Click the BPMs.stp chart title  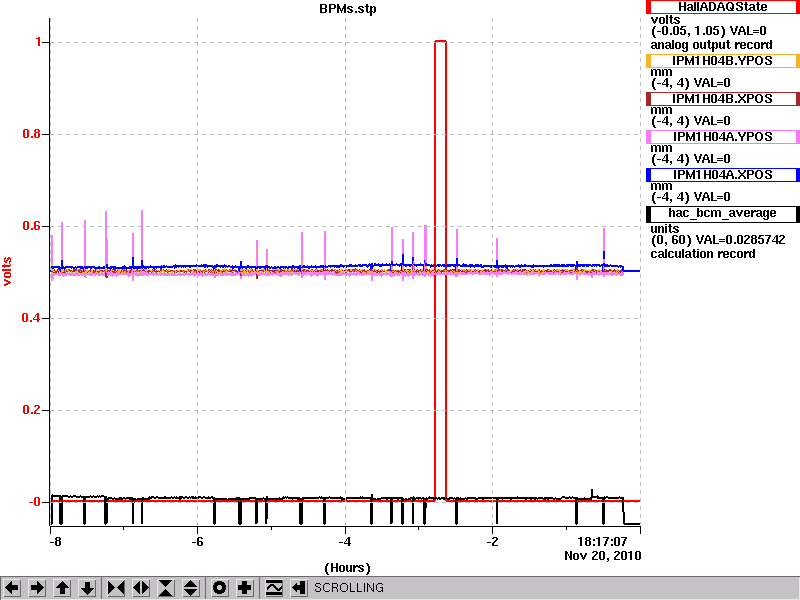click(347, 9)
